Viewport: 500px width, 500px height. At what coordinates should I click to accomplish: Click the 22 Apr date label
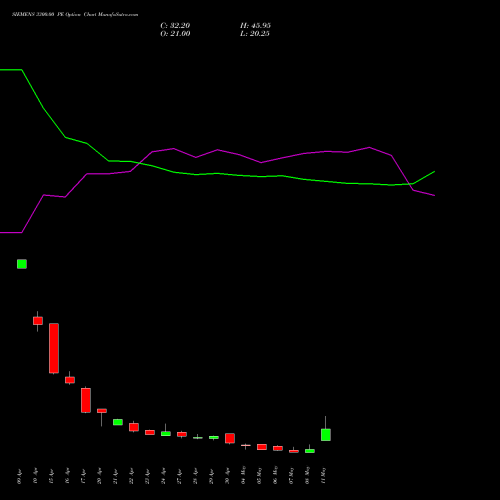click(x=131, y=476)
